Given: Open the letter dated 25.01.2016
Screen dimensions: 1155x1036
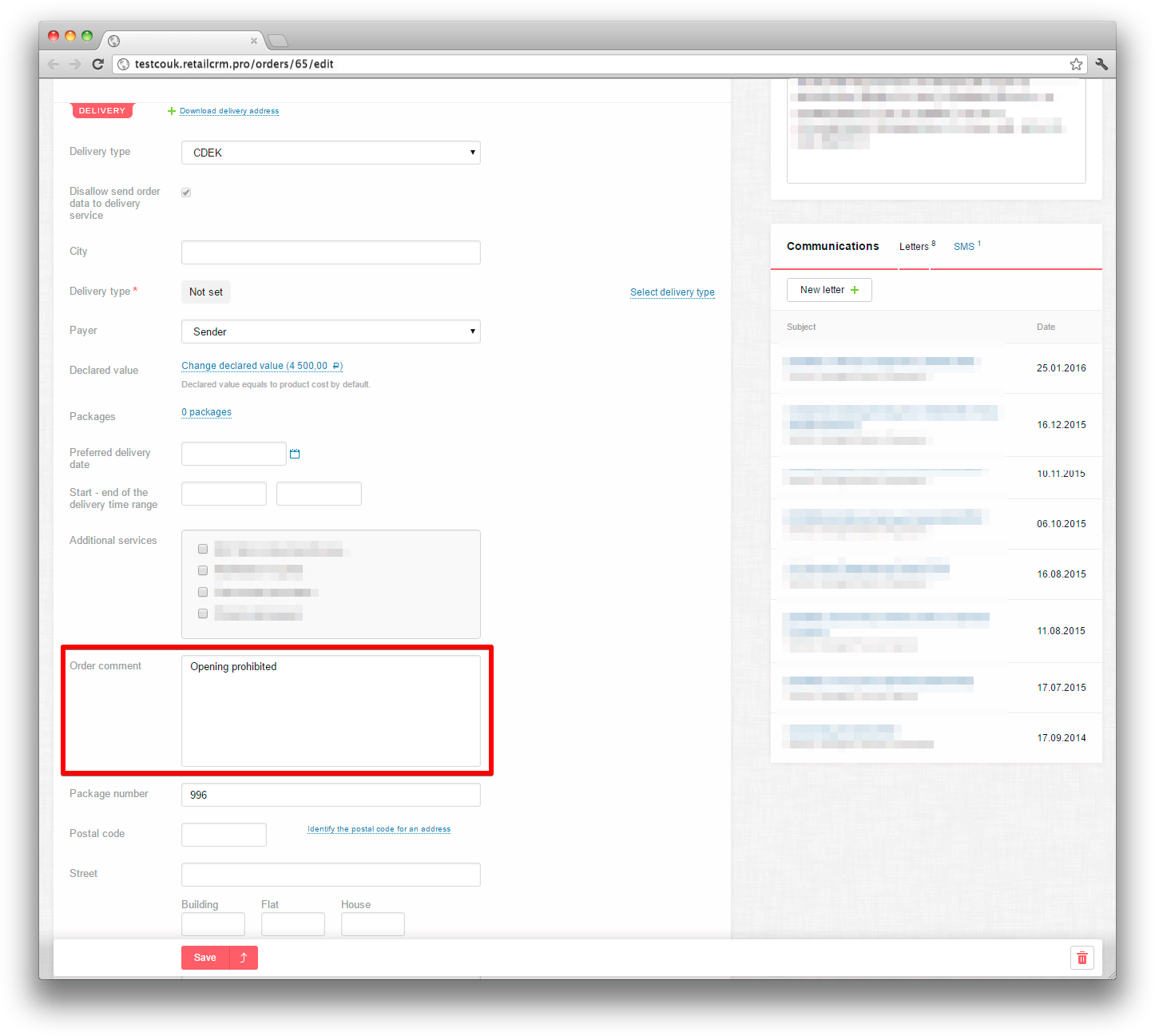Looking at the screenshot, I should pyautogui.click(x=936, y=368).
